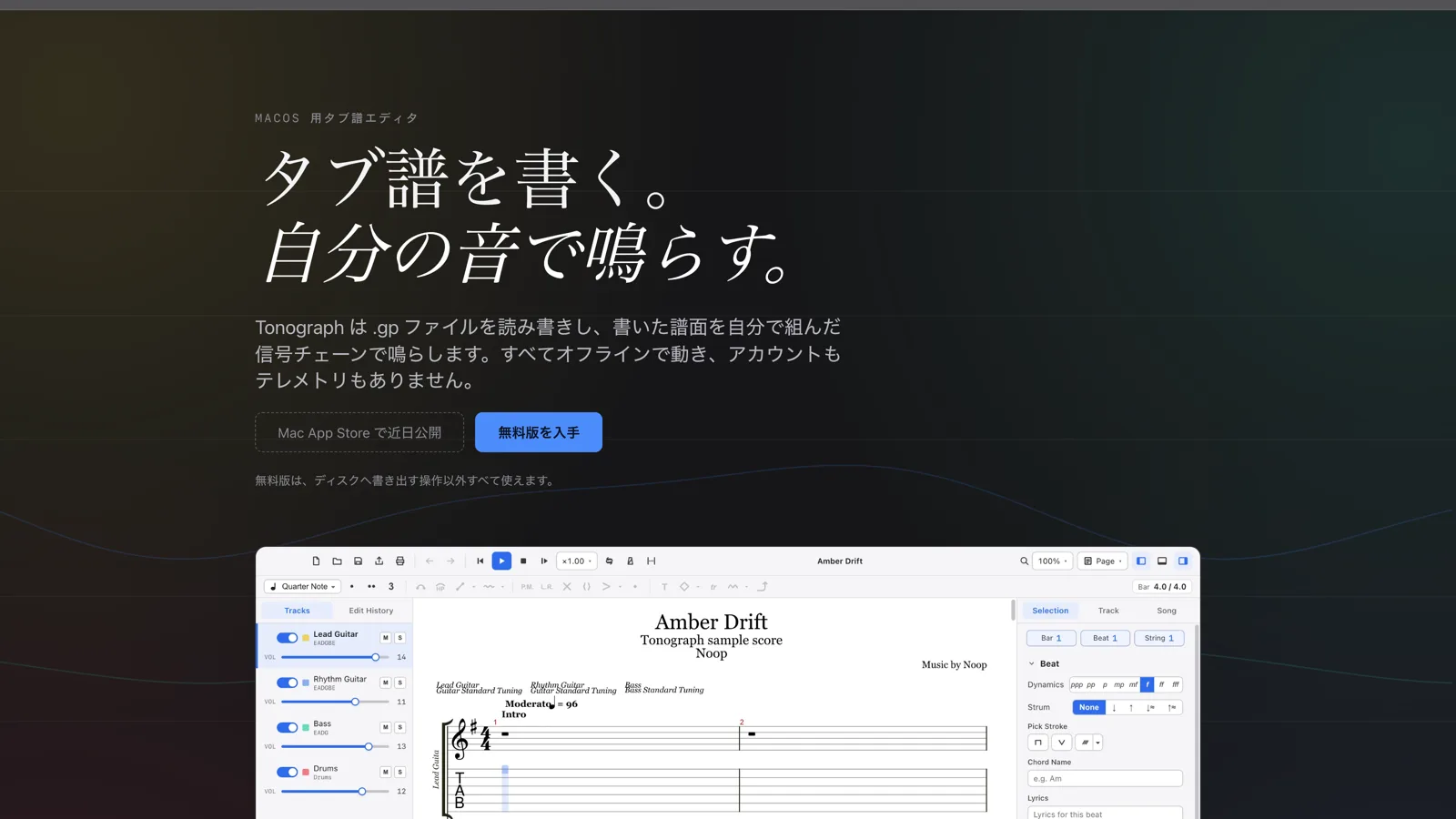Open file via the folder icon
Image resolution: width=1456 pixels, height=819 pixels.
[x=337, y=561]
